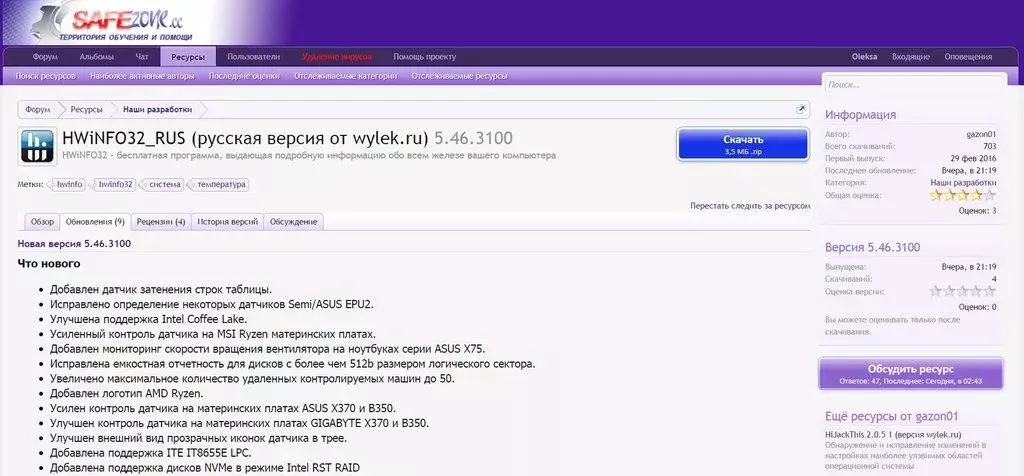Click the Форум breadcrumb

(38, 110)
